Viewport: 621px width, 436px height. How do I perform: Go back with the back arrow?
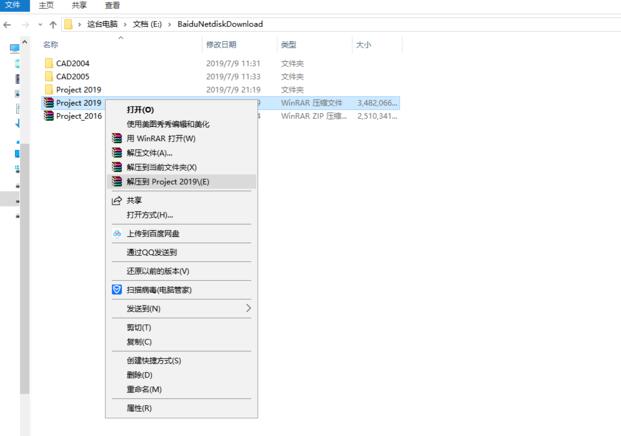click(x=7, y=25)
